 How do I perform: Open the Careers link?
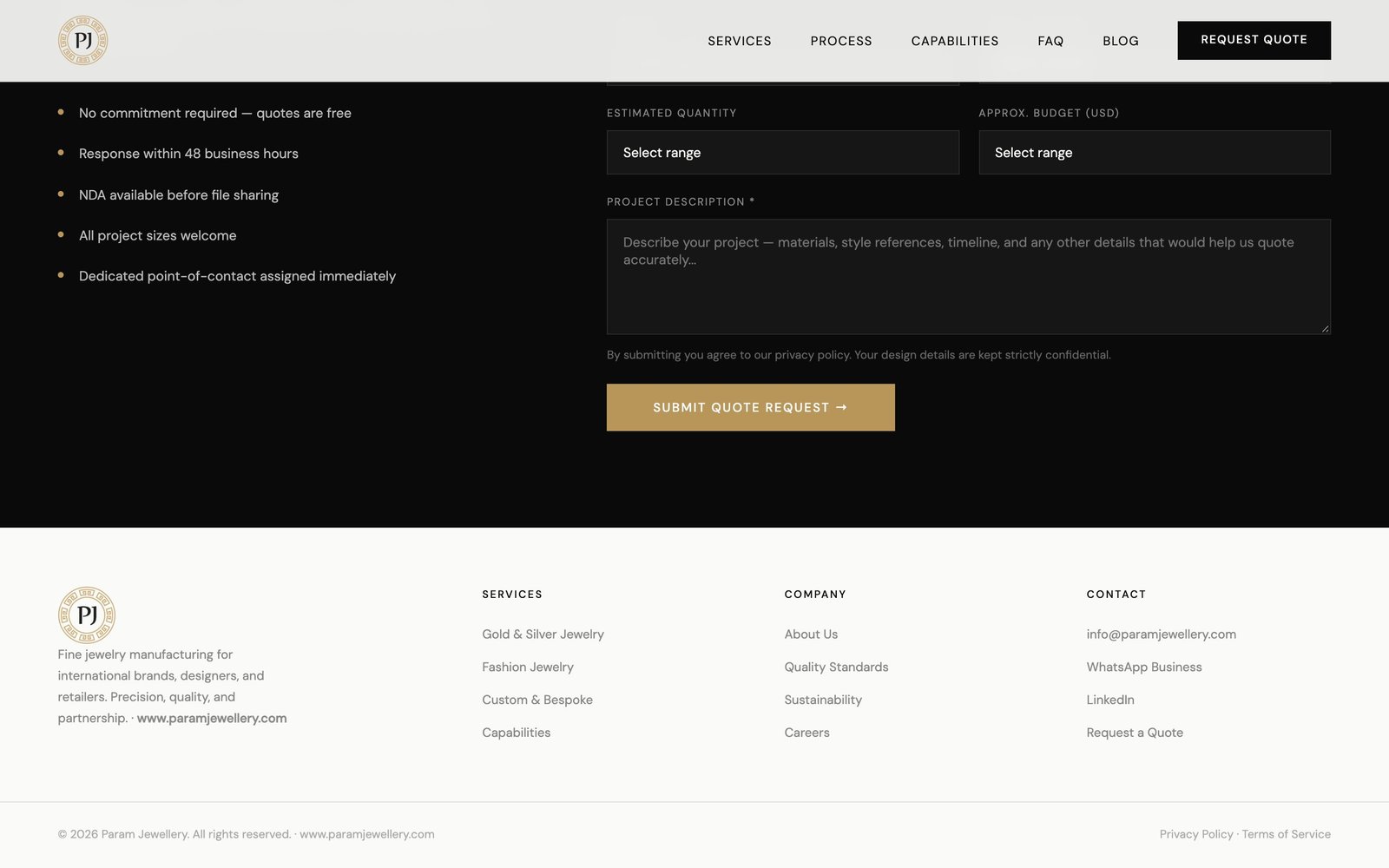(806, 733)
